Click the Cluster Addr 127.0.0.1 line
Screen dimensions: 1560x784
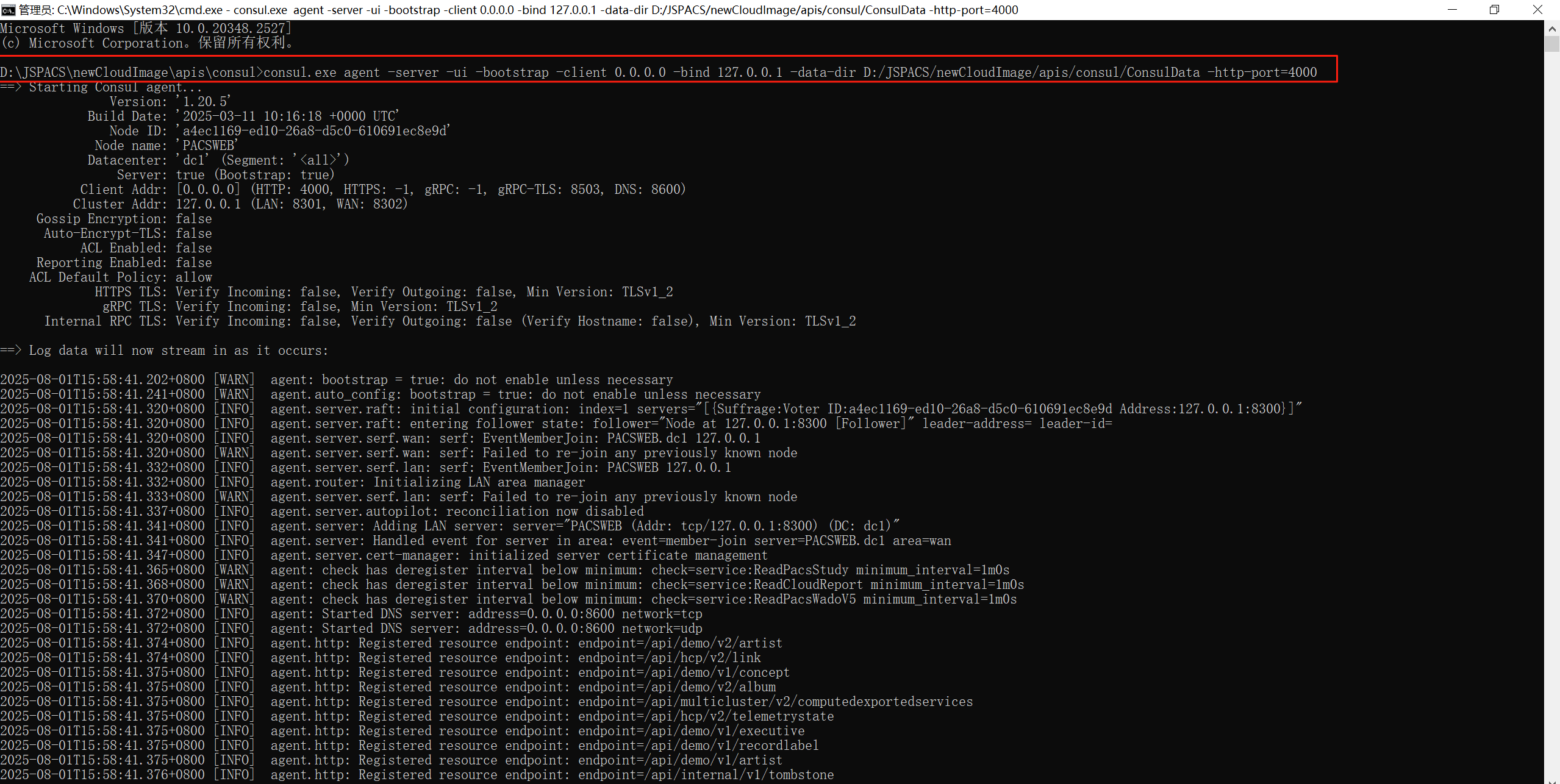coord(240,204)
